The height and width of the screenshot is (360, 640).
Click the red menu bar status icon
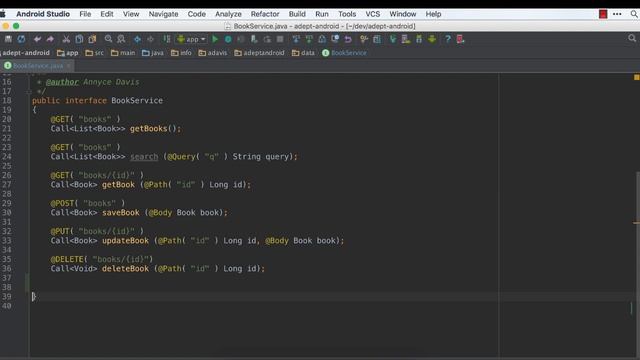click(x=603, y=14)
